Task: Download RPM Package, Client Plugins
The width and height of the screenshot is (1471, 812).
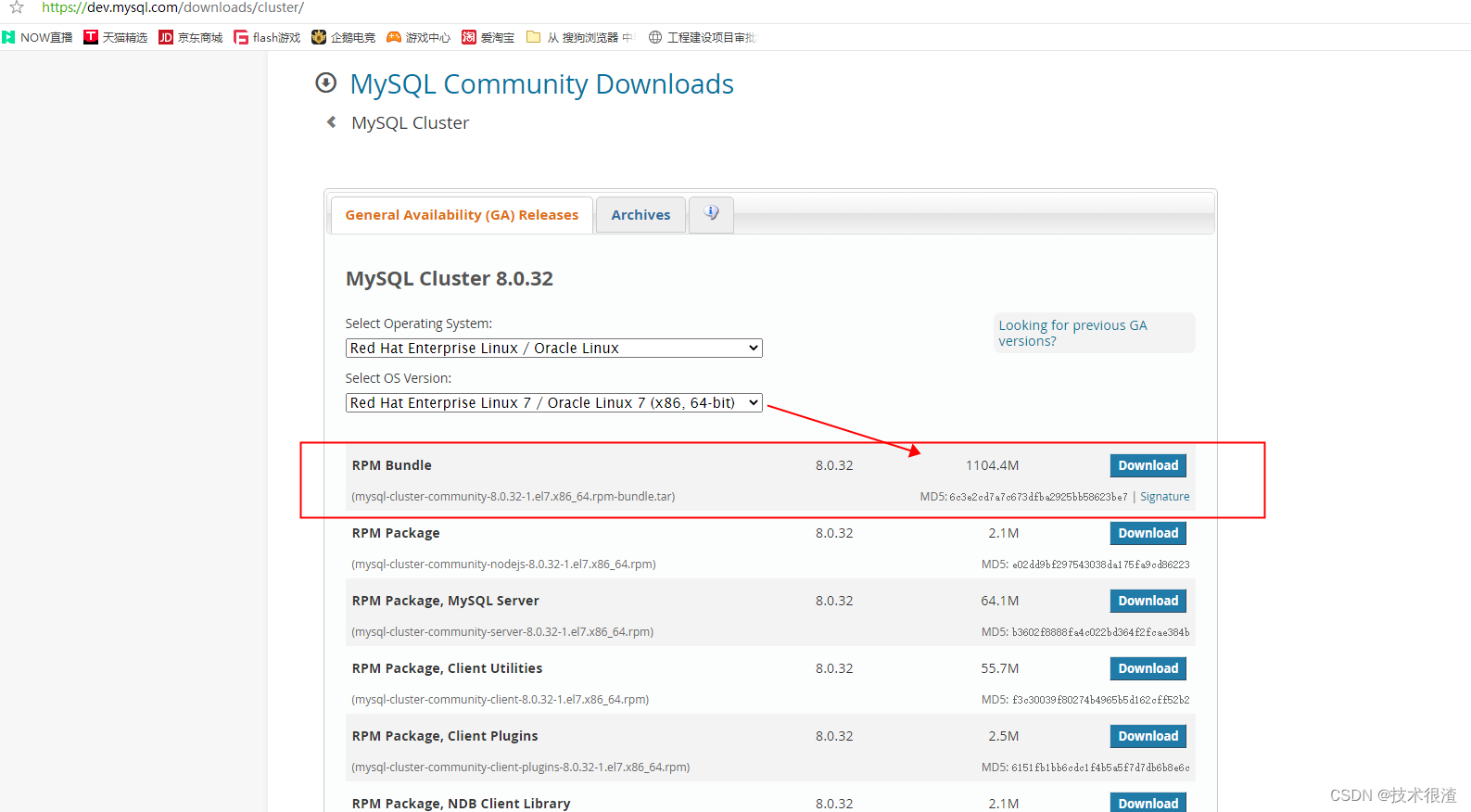Action: tap(1148, 736)
